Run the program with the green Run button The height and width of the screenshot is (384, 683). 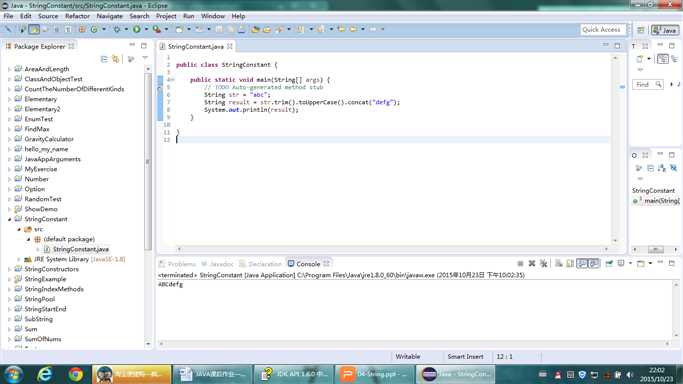tap(136, 29)
